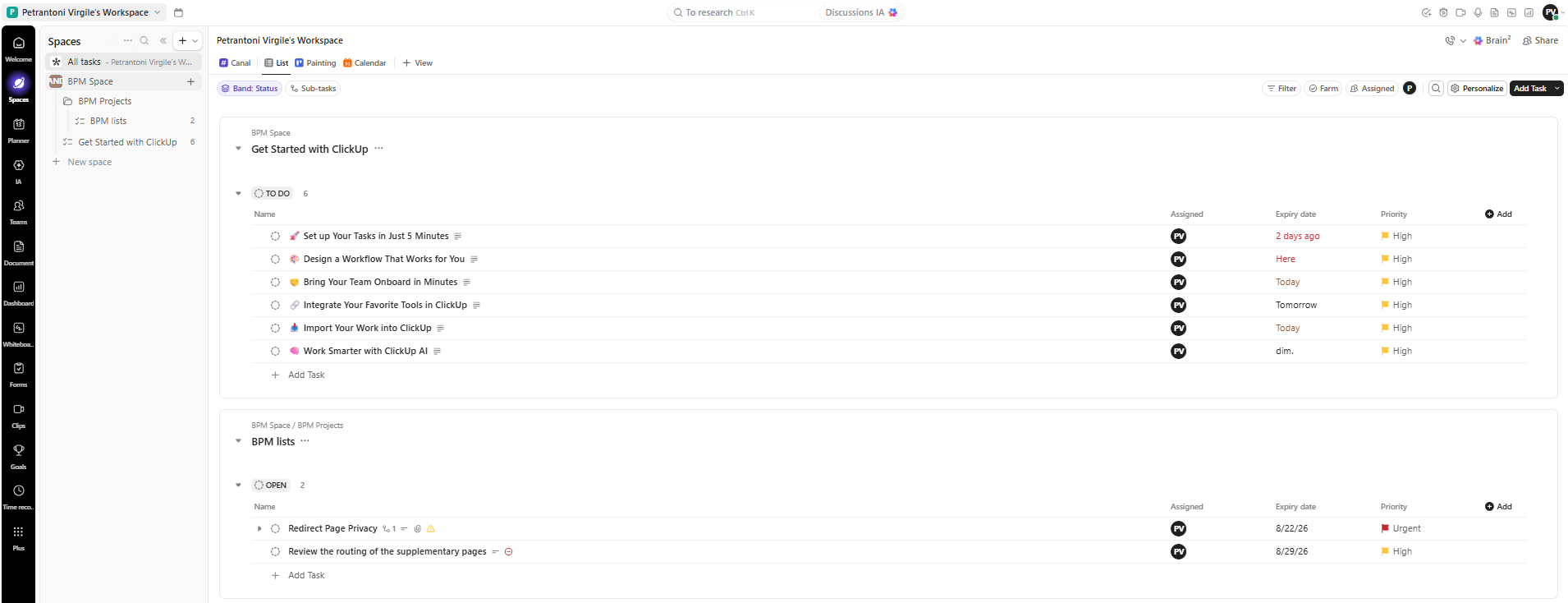Open options menu for BPM lists heading
1568x603 pixels.
tap(305, 441)
